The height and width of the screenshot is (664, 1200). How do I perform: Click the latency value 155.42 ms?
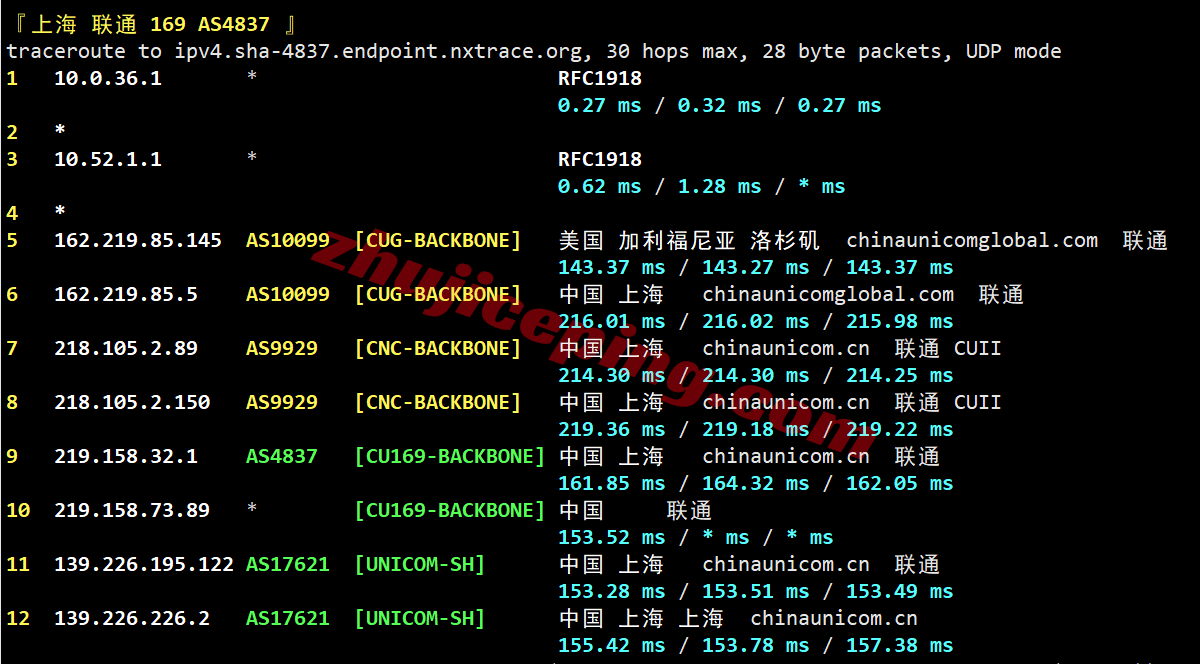(x=612, y=645)
